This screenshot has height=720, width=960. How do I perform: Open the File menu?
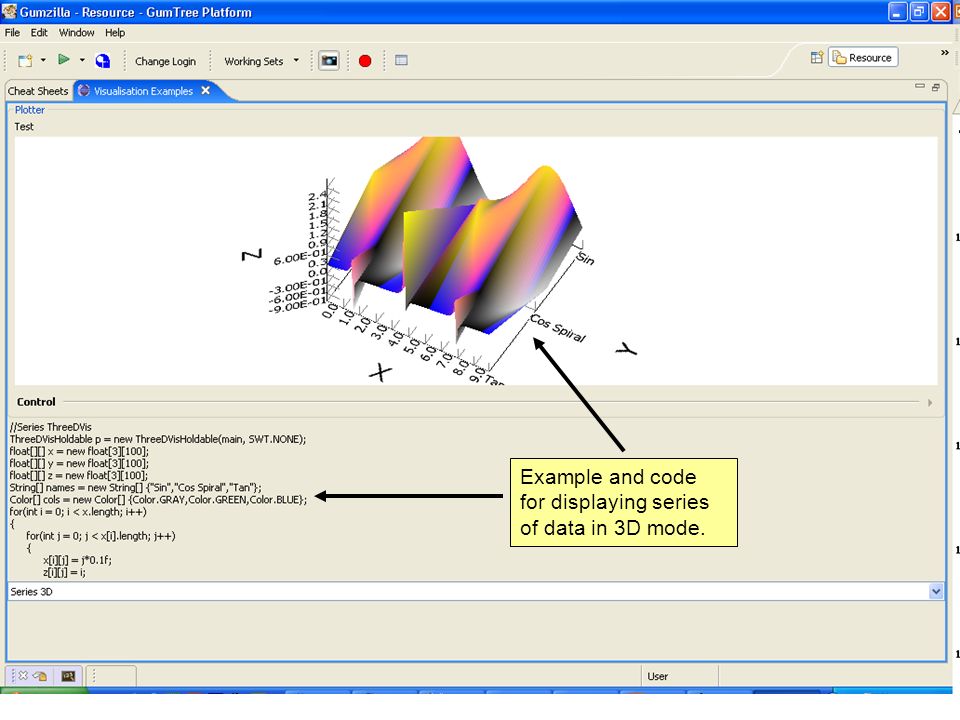click(12, 32)
